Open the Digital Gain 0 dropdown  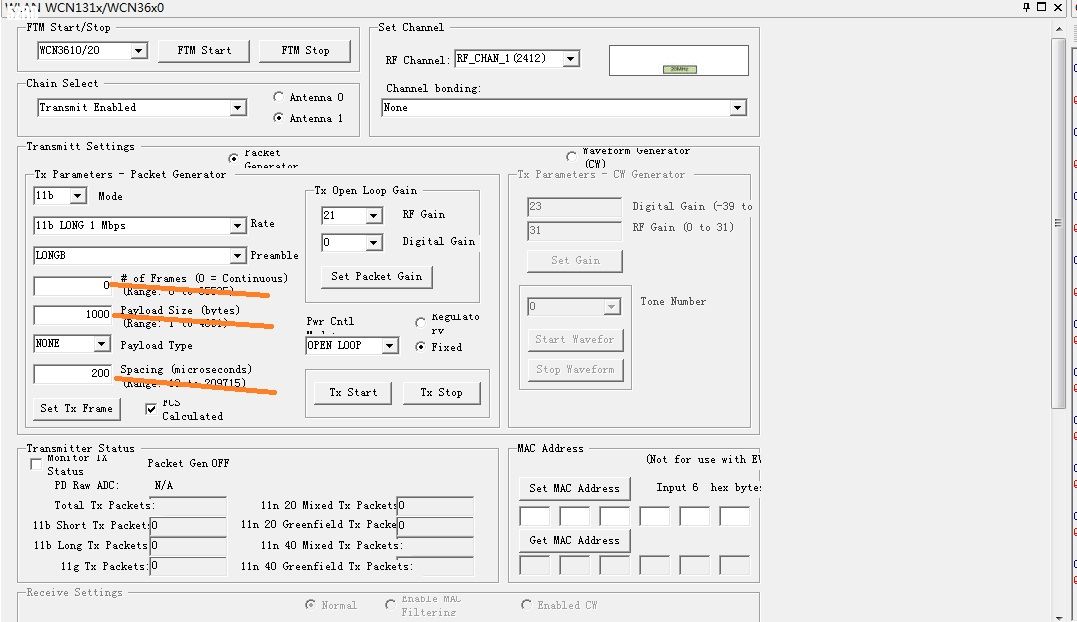coord(374,242)
